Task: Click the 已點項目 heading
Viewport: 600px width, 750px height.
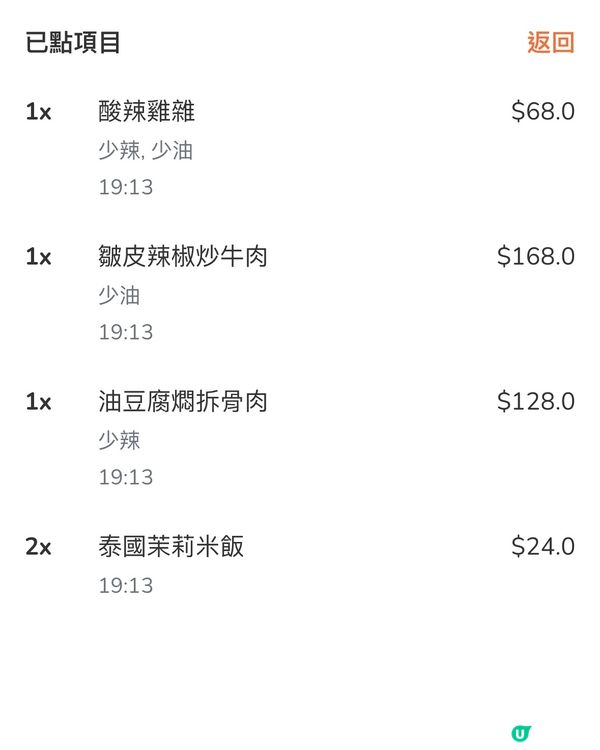Action: (x=73, y=42)
